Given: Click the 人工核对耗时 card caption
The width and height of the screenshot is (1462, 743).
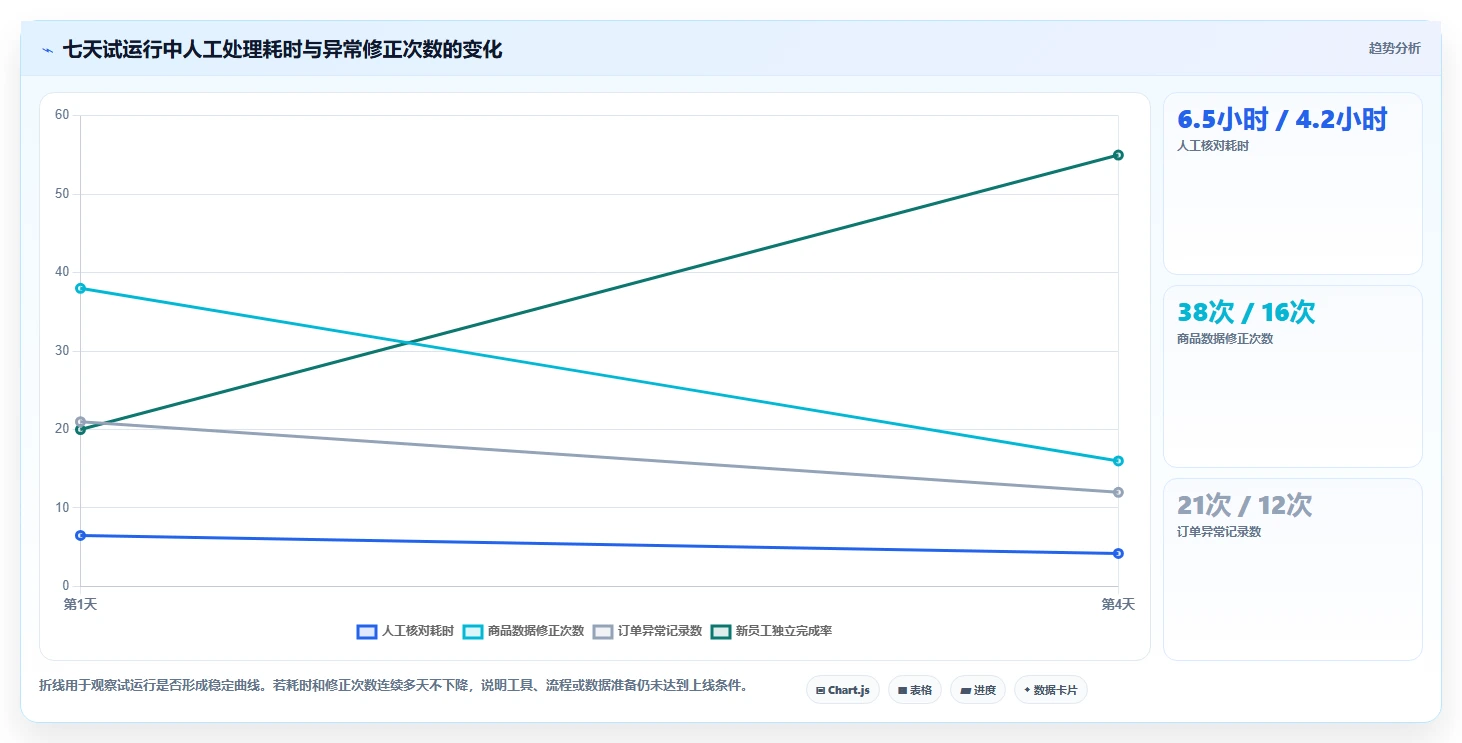Looking at the screenshot, I should tap(1213, 146).
